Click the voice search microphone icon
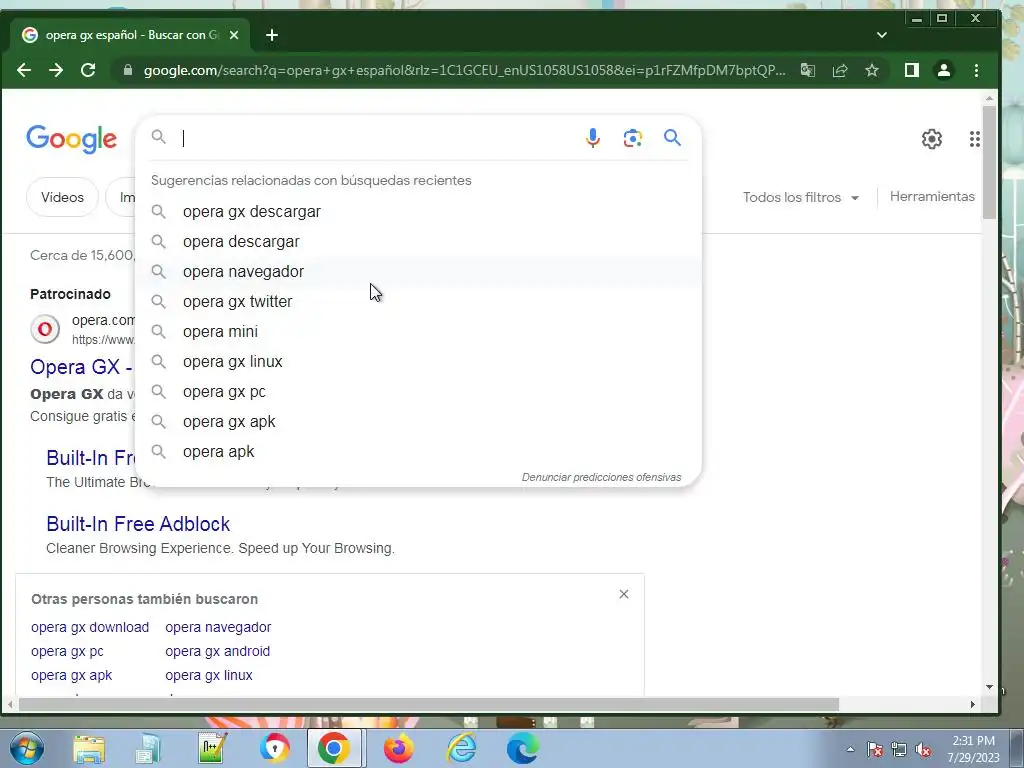This screenshot has width=1024, height=768. [592, 138]
